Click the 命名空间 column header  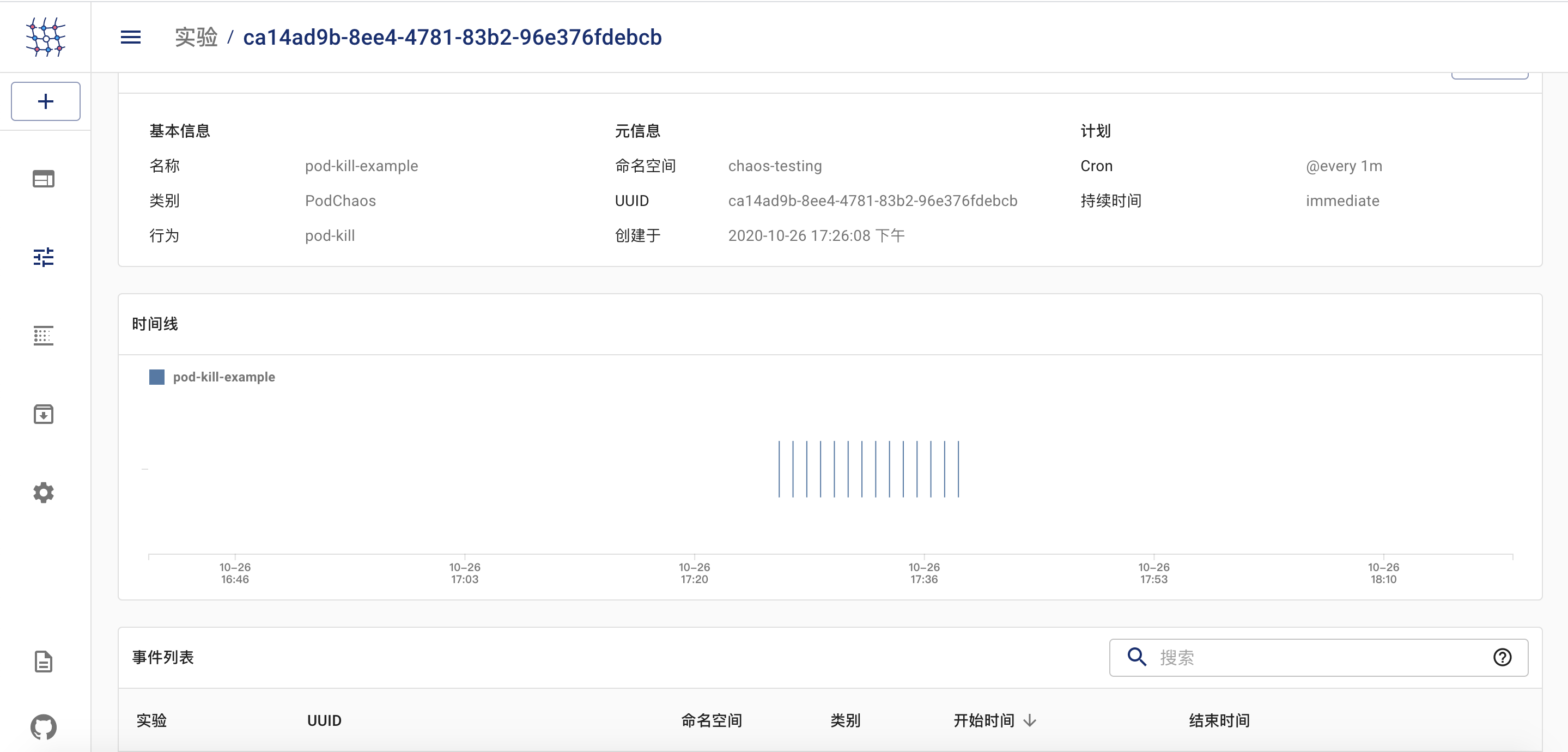pos(711,721)
